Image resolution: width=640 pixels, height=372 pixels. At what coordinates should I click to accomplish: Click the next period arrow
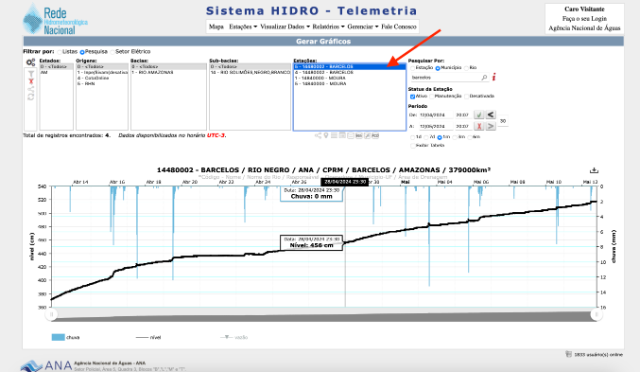tap(490, 126)
